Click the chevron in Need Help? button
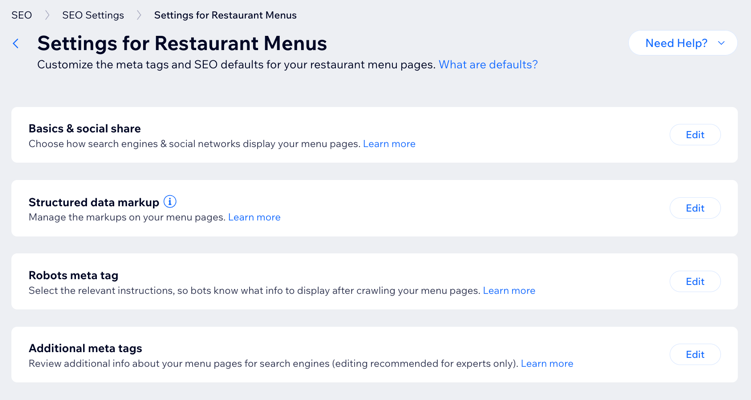751x400 pixels. click(721, 43)
